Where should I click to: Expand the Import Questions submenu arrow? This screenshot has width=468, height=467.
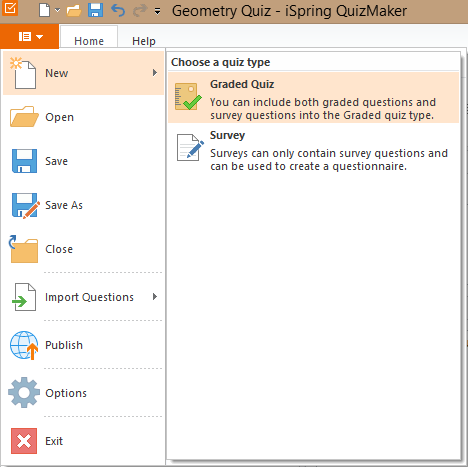[155, 297]
